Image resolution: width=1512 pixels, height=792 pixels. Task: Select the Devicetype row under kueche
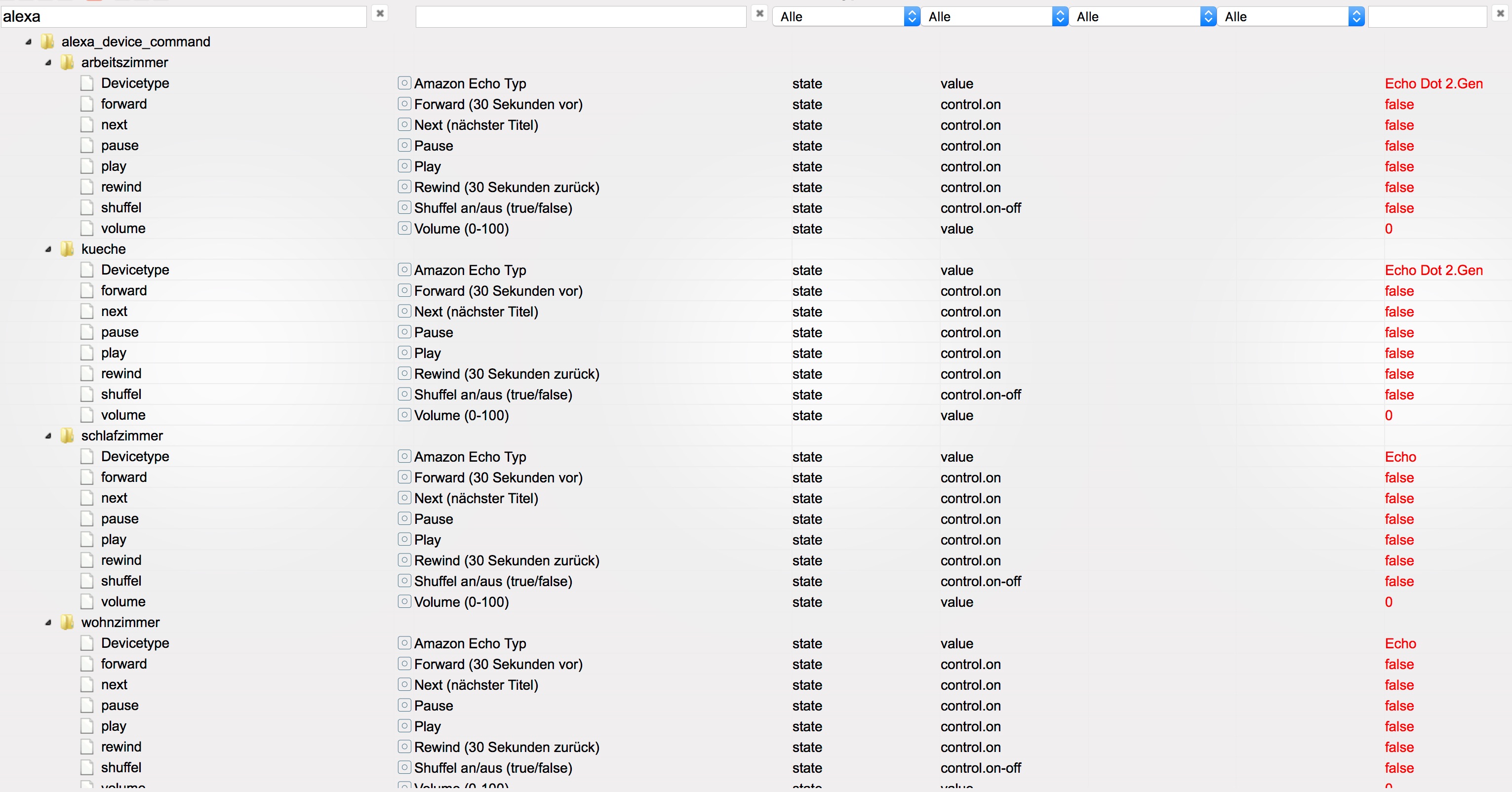click(756, 270)
